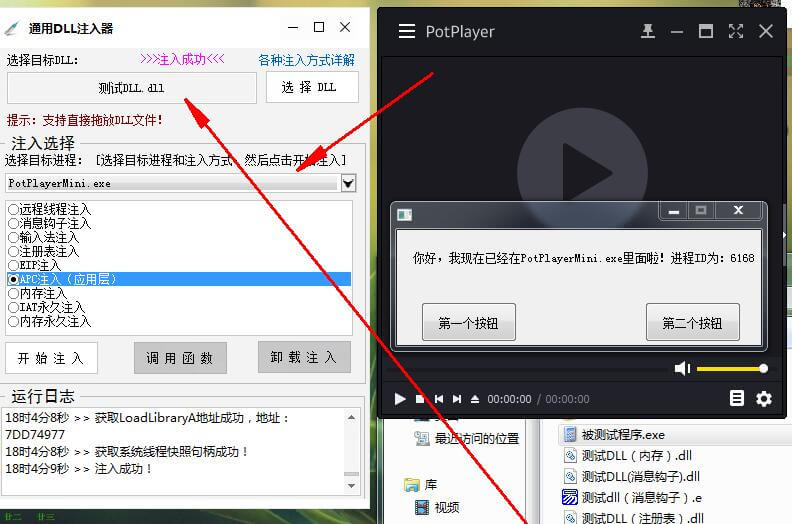Skip to previous track in PotPlayer
The width and height of the screenshot is (792, 524).
438,399
